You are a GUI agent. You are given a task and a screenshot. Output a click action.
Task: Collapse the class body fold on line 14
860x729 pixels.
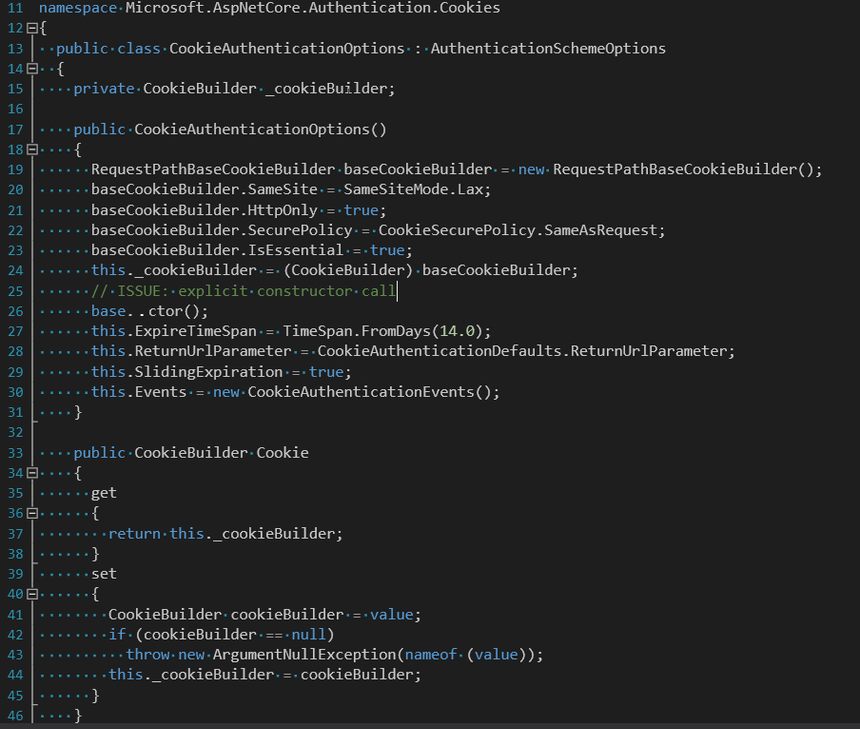[31, 69]
